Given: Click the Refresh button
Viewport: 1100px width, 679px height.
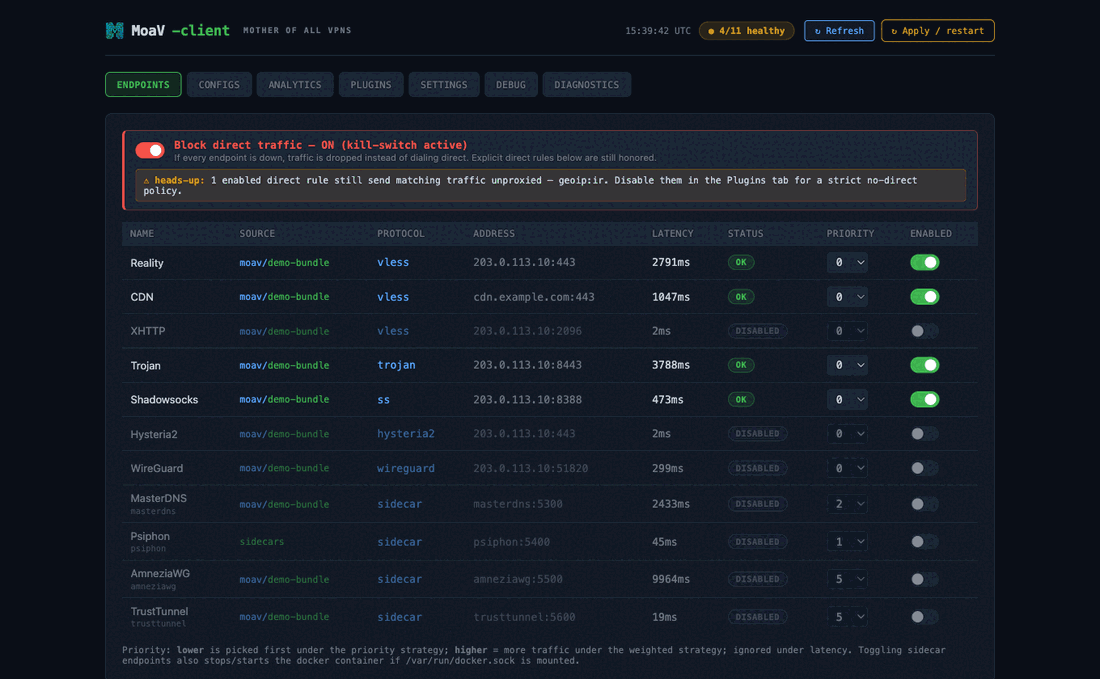Looking at the screenshot, I should (x=839, y=31).
